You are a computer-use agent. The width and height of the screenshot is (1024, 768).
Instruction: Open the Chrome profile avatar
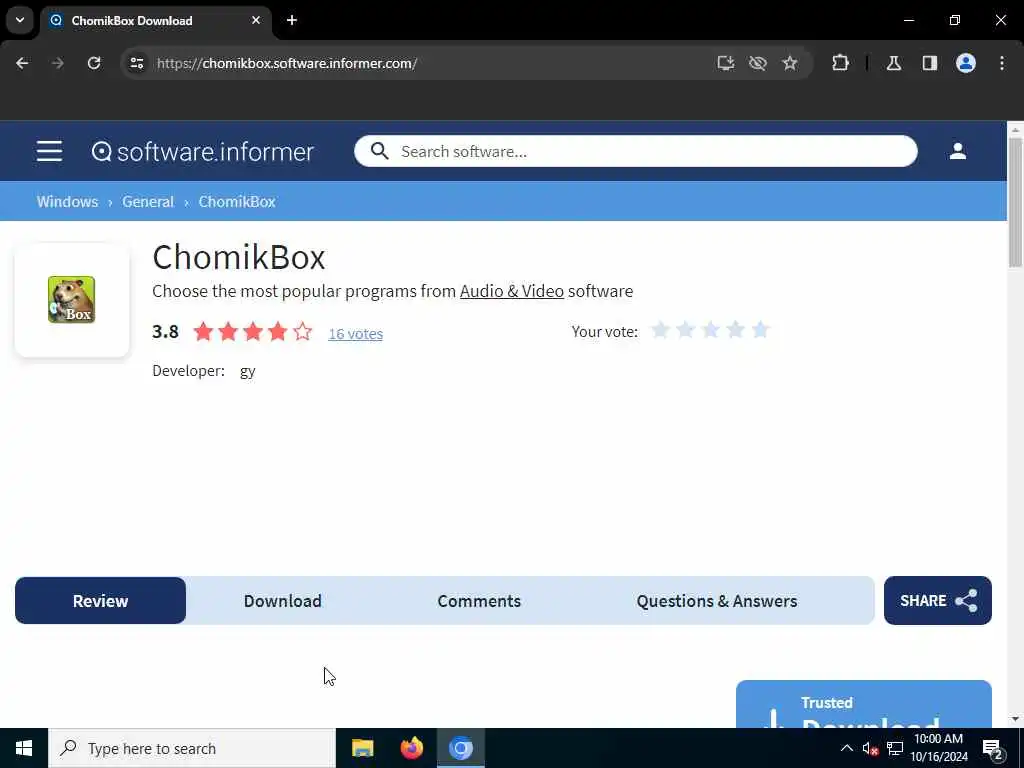tap(965, 63)
